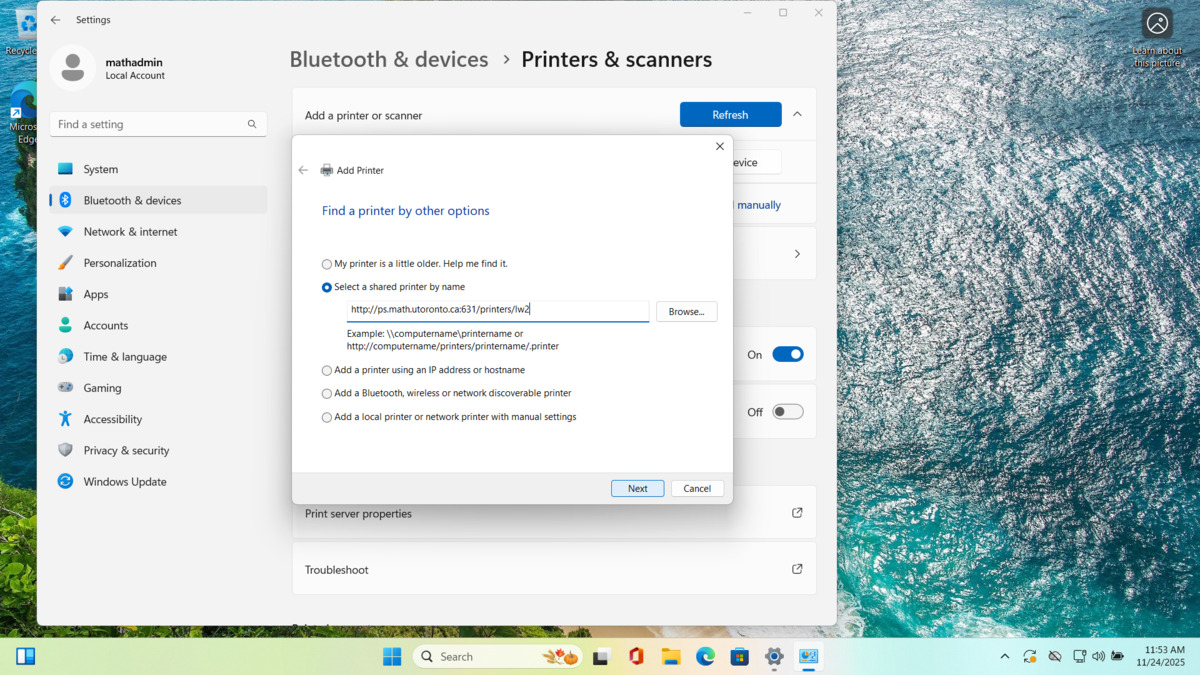Select "Add a printer using an IP address"

point(327,370)
